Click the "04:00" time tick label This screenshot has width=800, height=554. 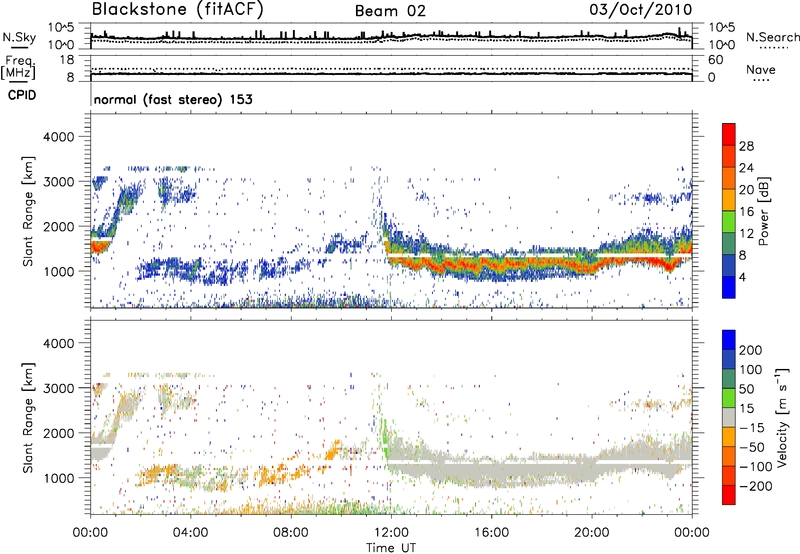click(190, 533)
